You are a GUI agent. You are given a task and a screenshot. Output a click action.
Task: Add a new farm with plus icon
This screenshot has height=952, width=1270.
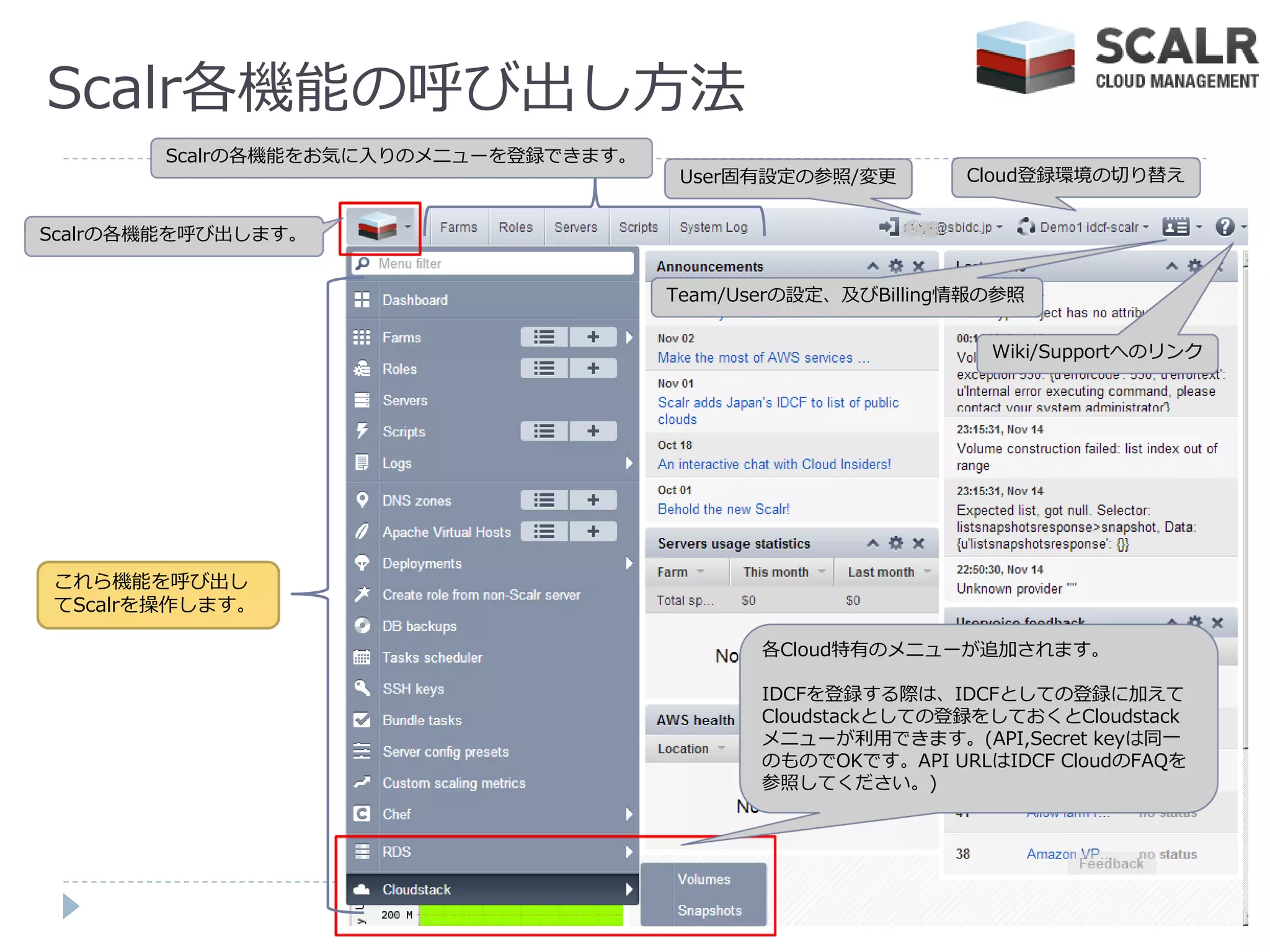tap(593, 337)
